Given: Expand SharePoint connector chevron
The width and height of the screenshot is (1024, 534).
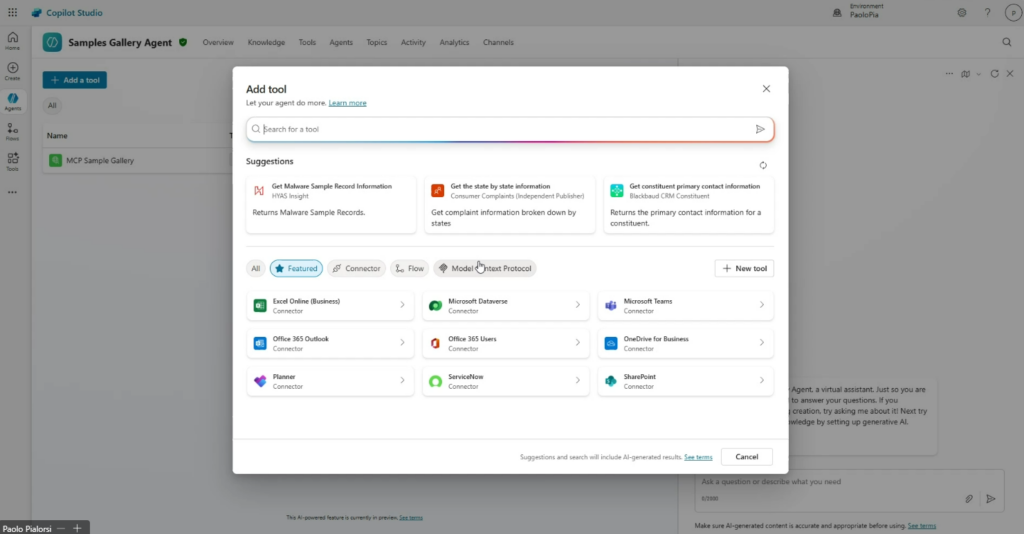Looking at the screenshot, I should [761, 381].
